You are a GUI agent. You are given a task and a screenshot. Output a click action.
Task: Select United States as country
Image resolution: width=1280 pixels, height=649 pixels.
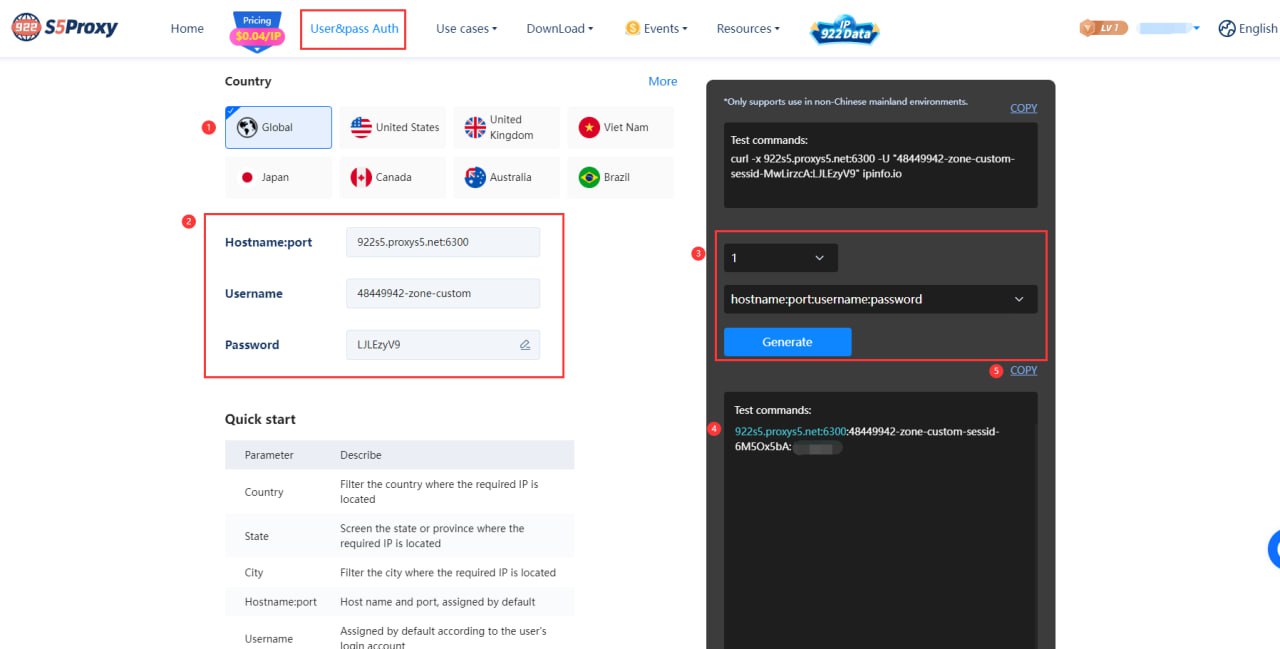coord(393,127)
